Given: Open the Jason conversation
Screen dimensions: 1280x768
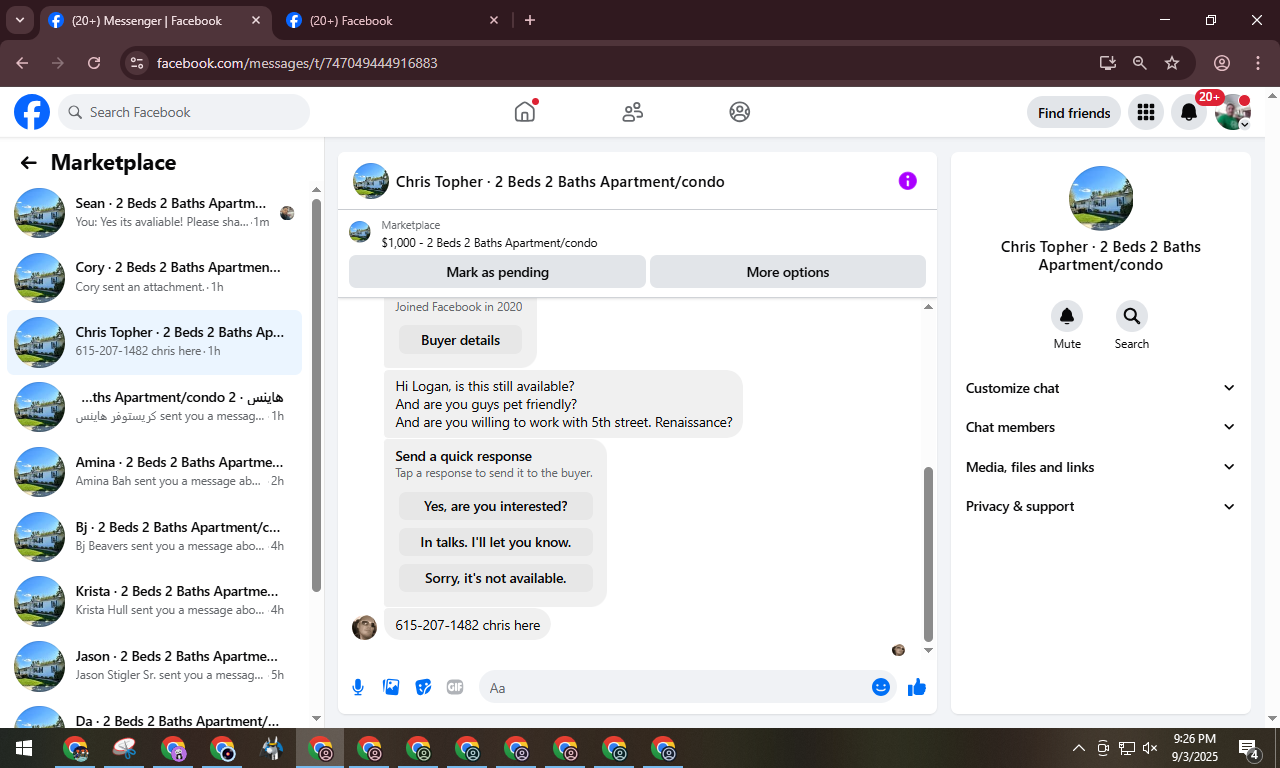Looking at the screenshot, I should [155, 666].
